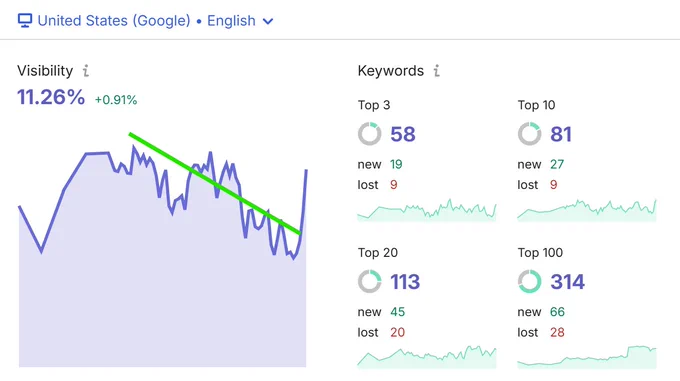
Task: Select the Top 100 keyword count 314
Action: click(567, 282)
